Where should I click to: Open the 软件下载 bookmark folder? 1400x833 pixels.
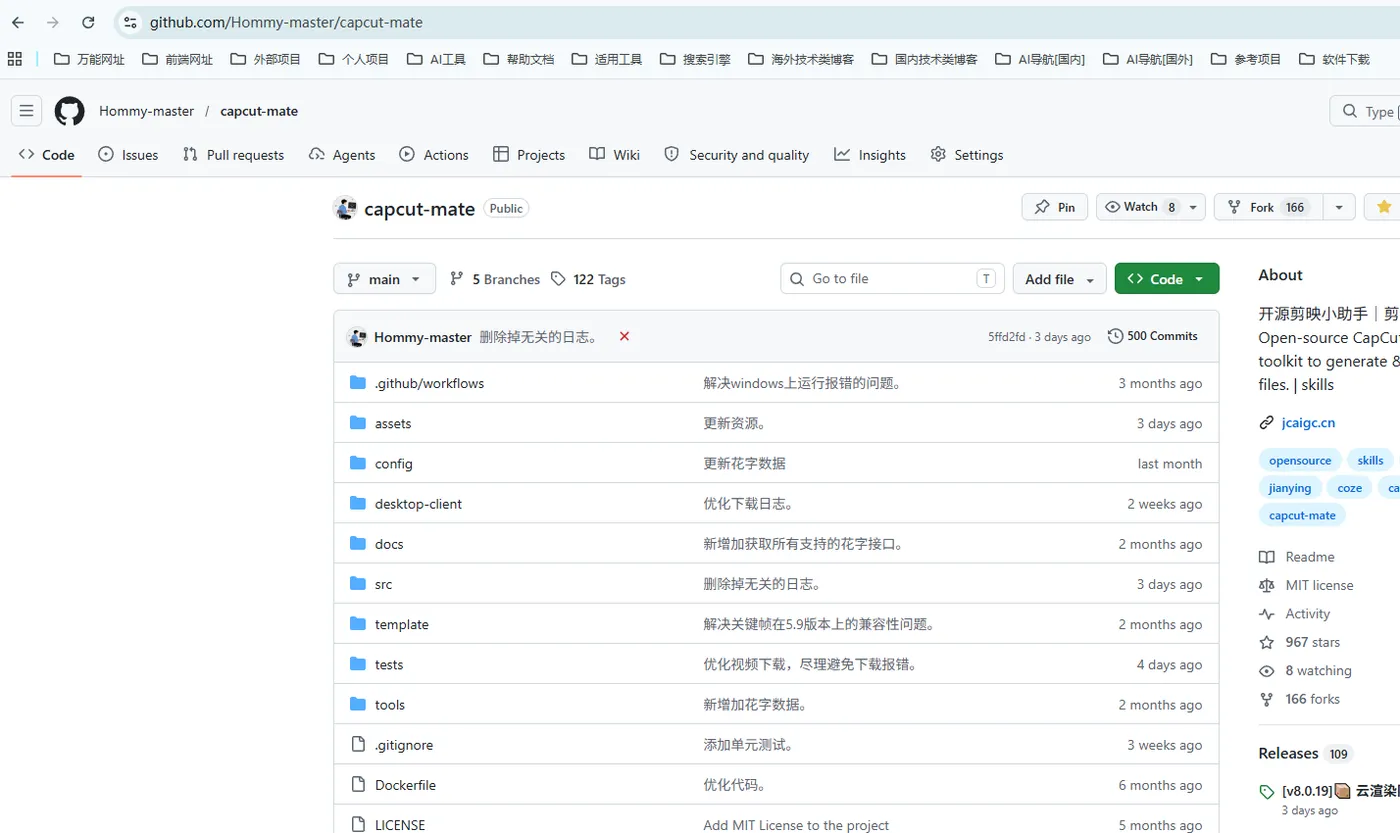click(1334, 59)
